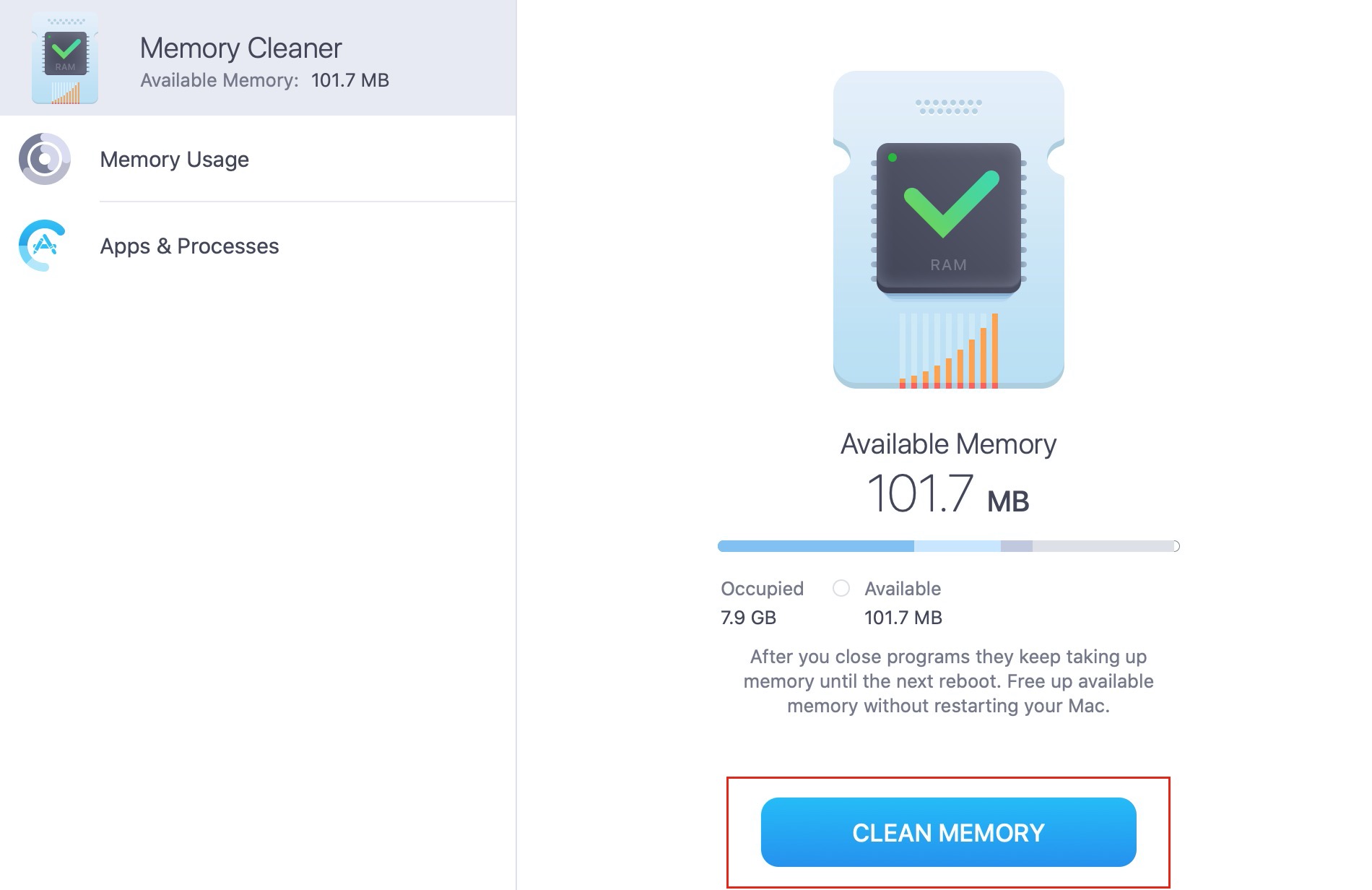1372x890 pixels.
Task: Click the Available legend circle indicator
Action: click(x=841, y=588)
